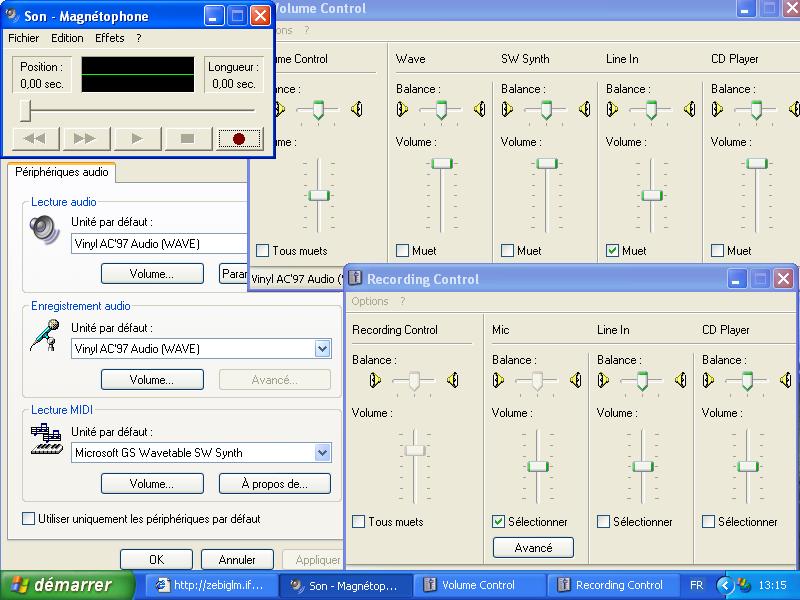Click the Avancé button under Mic
This screenshot has height=600, width=800.
pyautogui.click(x=533, y=548)
